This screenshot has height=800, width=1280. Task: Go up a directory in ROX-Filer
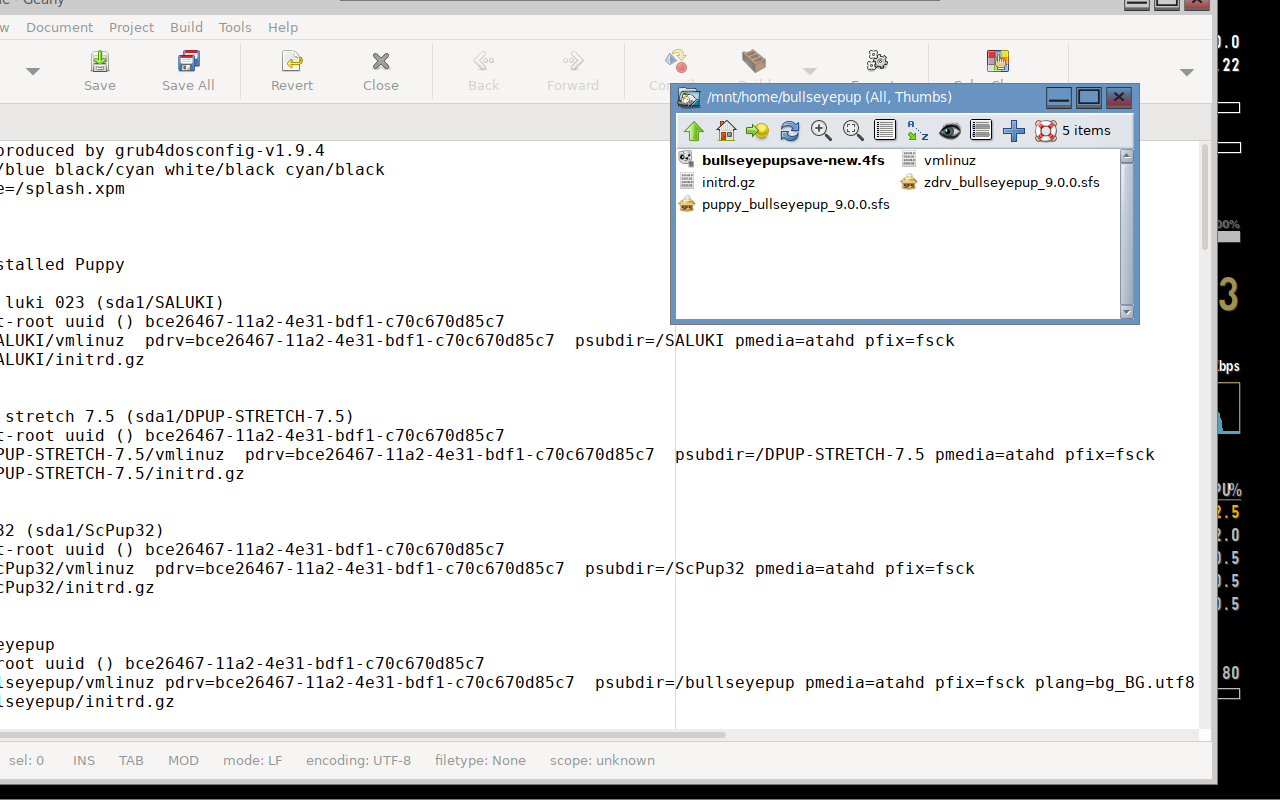click(x=694, y=131)
